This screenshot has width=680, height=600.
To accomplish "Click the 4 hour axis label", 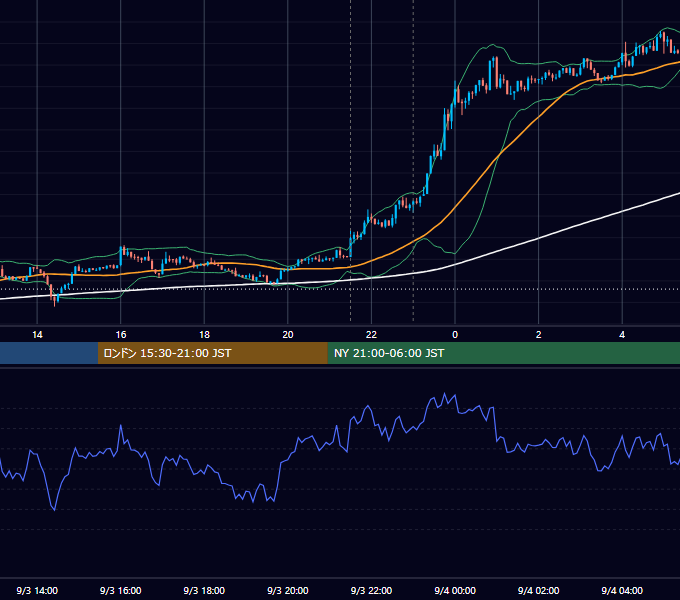I will [x=622, y=335].
